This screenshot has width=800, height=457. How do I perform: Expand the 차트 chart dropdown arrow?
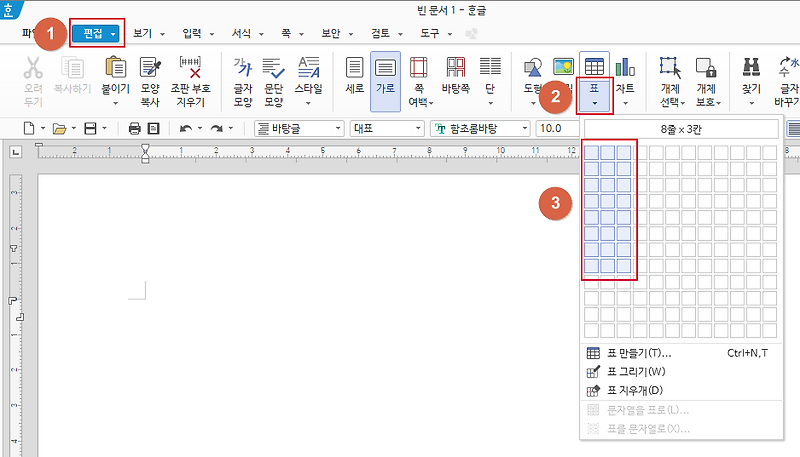(625, 104)
